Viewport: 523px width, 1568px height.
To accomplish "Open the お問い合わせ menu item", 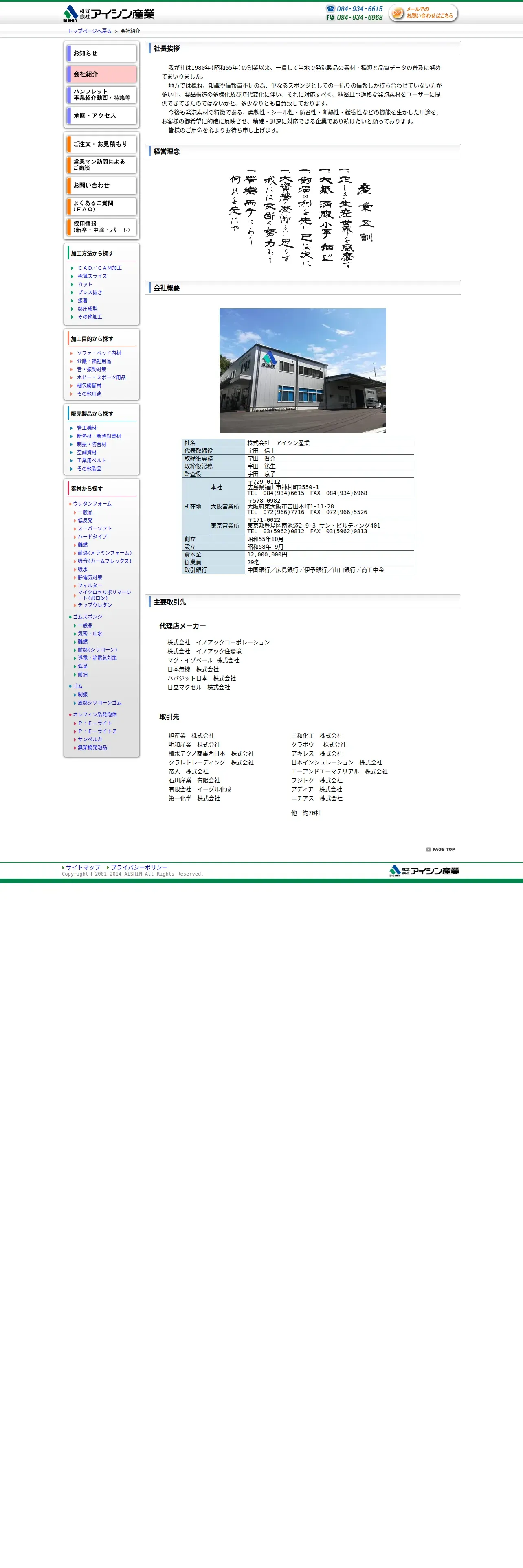I will pyautogui.click(x=102, y=186).
